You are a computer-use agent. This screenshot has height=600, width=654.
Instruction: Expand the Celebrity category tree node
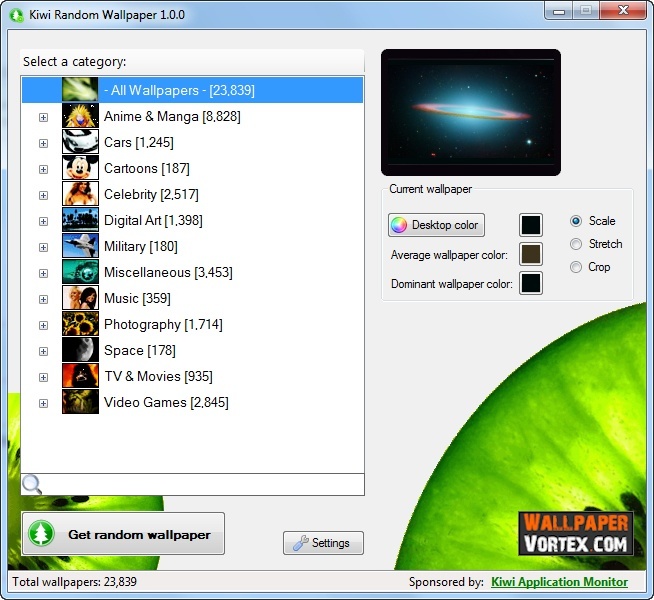(43, 195)
